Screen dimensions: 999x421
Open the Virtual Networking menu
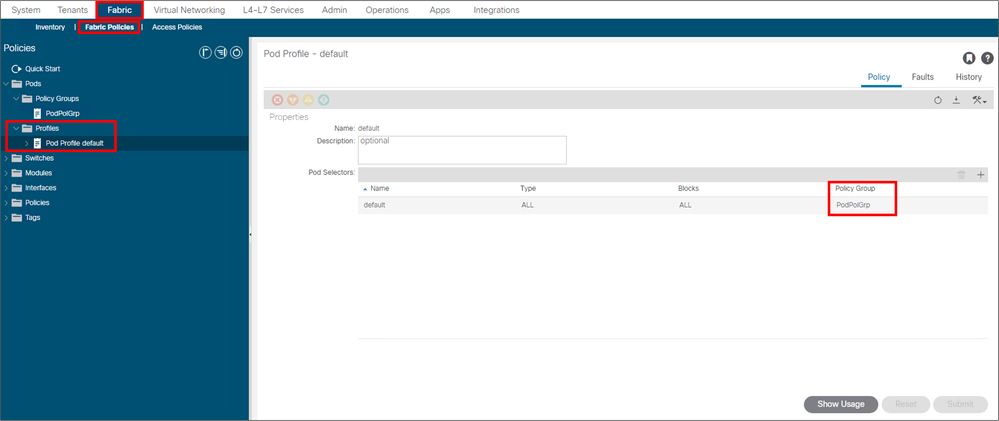click(189, 10)
